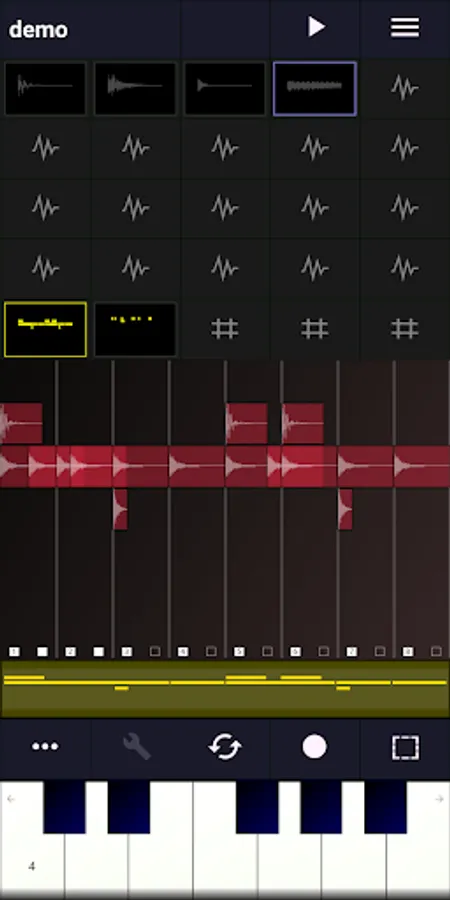This screenshot has height=900, width=450.
Task: Shift the keyboard left with the arrow
Action: 11,798
